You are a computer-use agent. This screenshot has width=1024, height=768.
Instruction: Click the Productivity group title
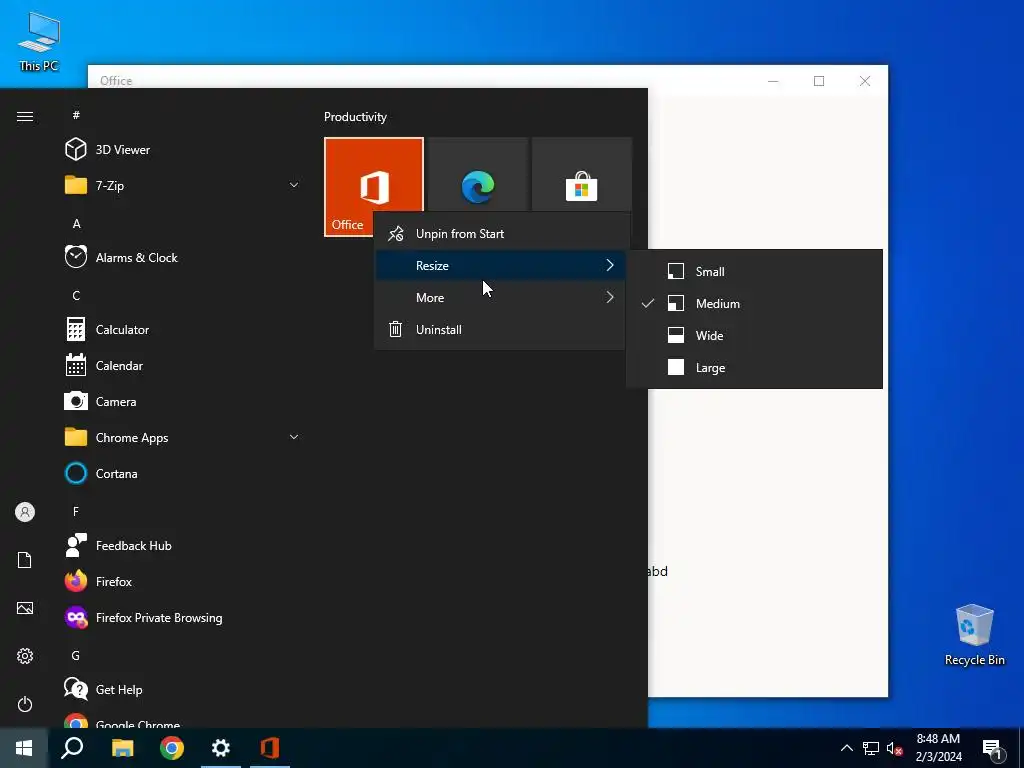pyautogui.click(x=355, y=117)
